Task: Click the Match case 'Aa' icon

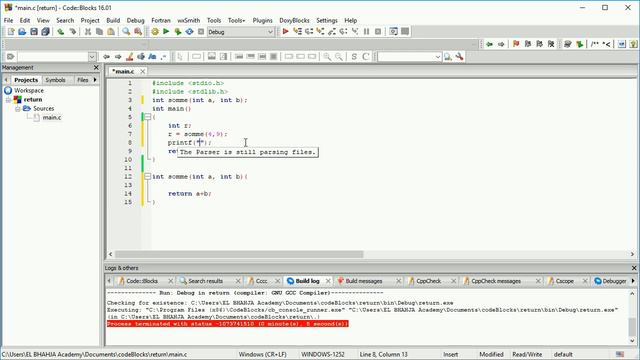Action: pos(152,57)
